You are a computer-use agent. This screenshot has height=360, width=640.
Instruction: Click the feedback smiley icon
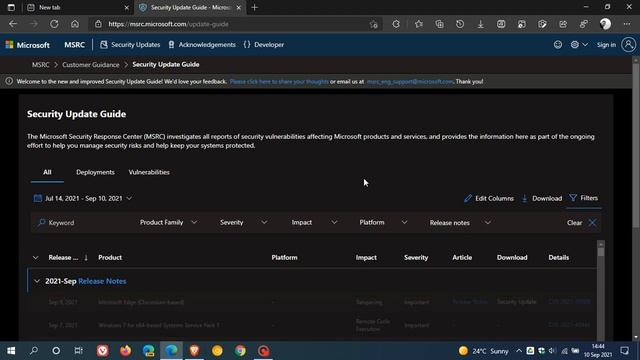pyautogui.click(x=558, y=44)
